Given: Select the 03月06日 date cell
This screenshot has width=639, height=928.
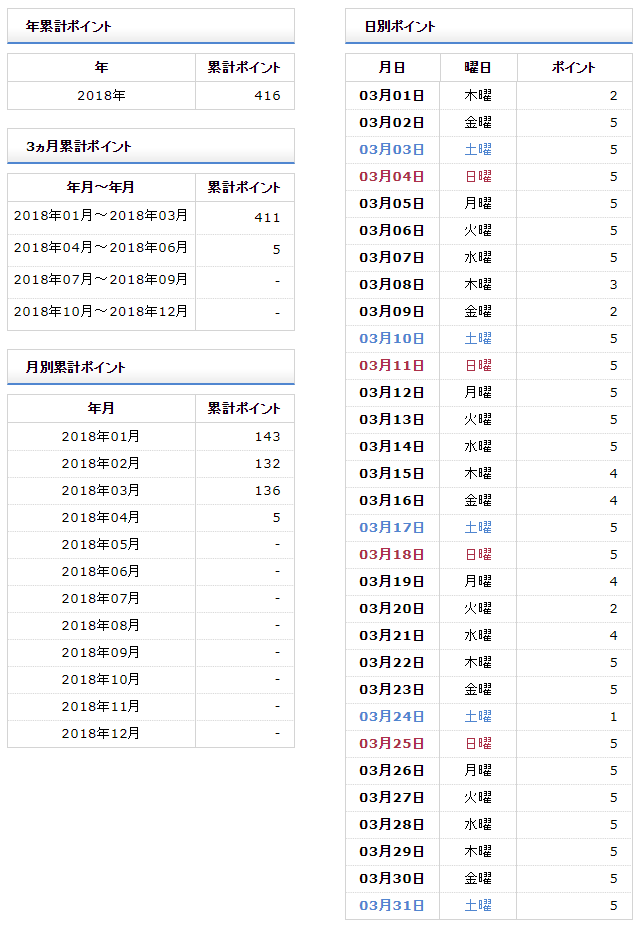Looking at the screenshot, I should 392,231.
